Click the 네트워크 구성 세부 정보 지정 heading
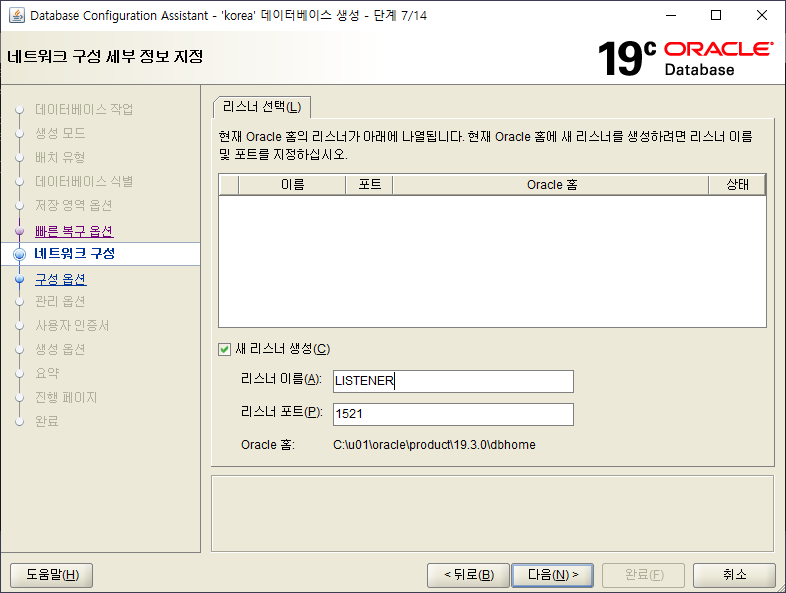This screenshot has width=786, height=593. point(105,57)
